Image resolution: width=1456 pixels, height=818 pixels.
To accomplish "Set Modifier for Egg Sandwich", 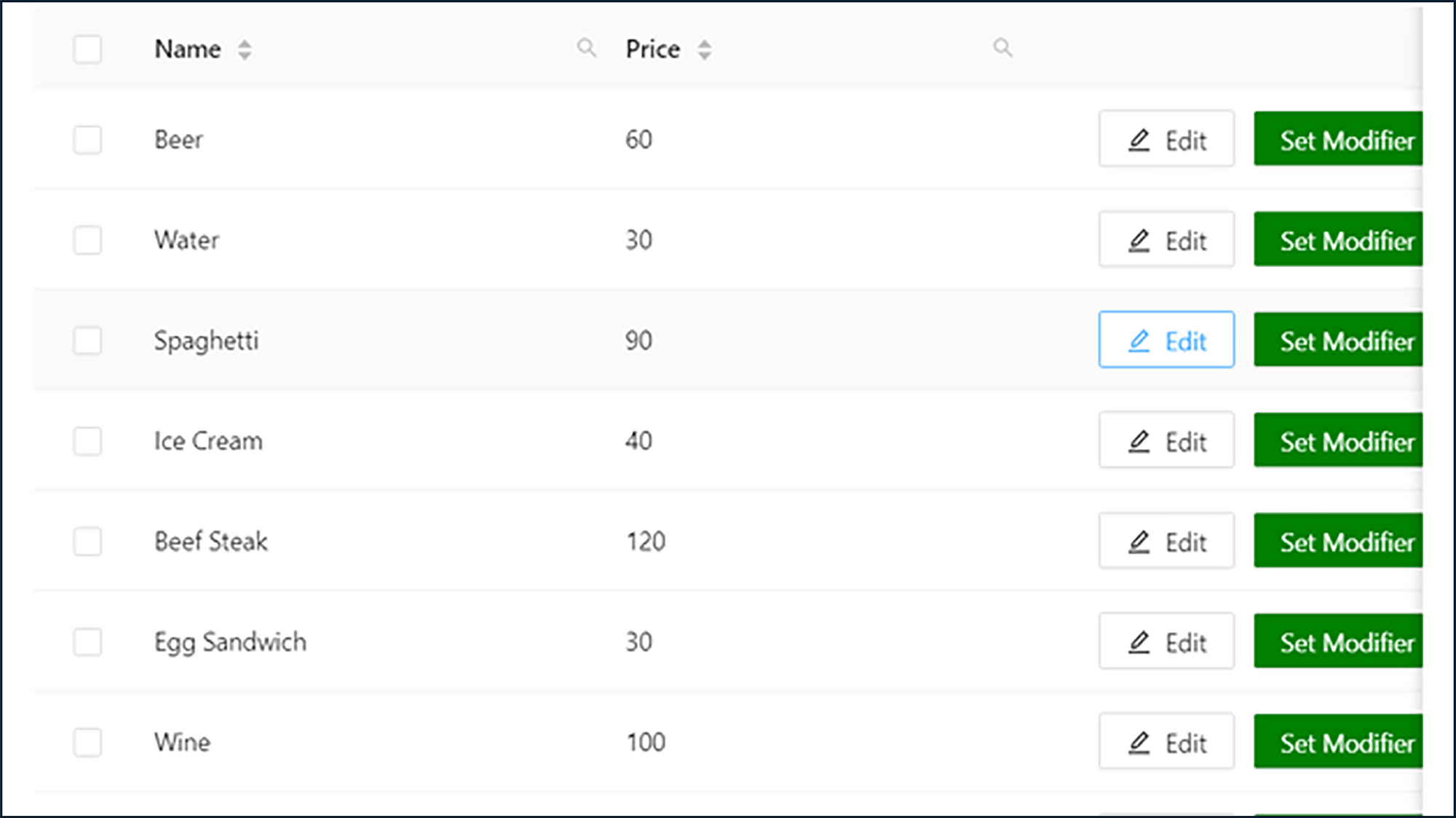I will coord(1338,641).
